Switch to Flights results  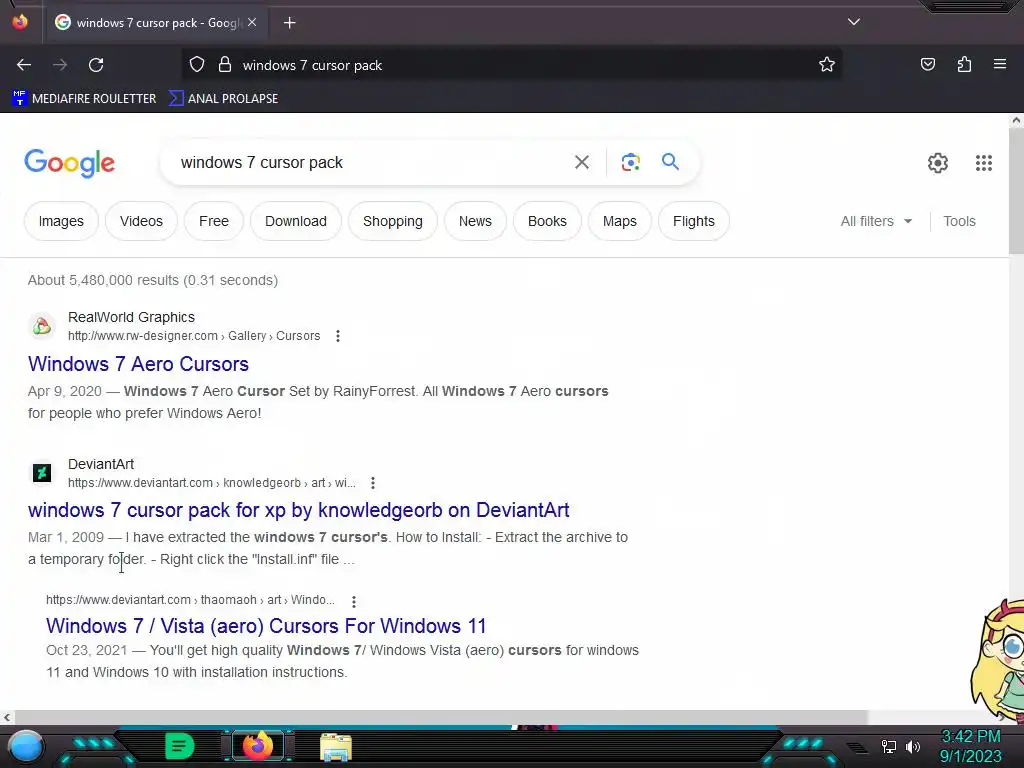[694, 221]
